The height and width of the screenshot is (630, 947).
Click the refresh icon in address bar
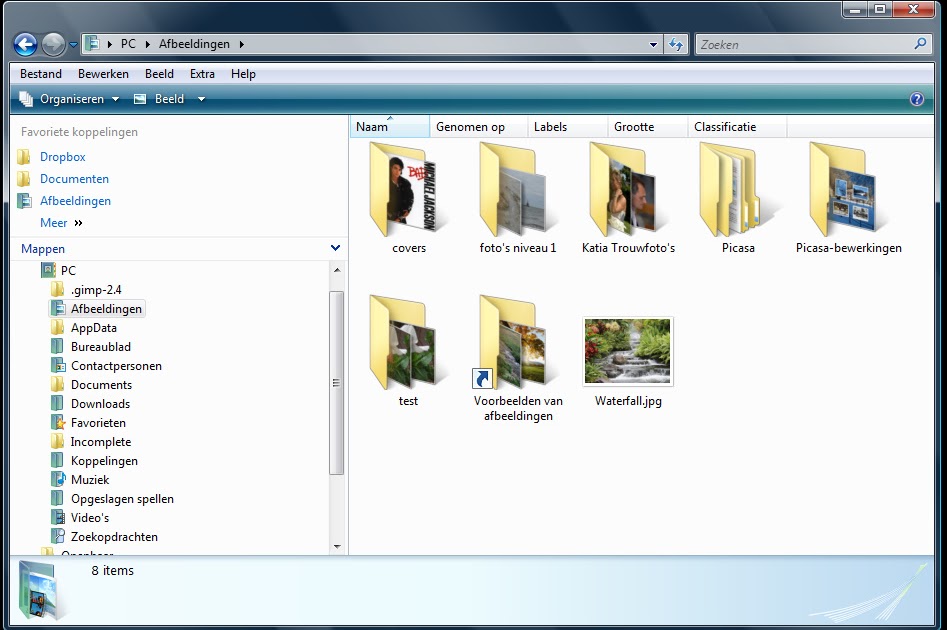676,44
